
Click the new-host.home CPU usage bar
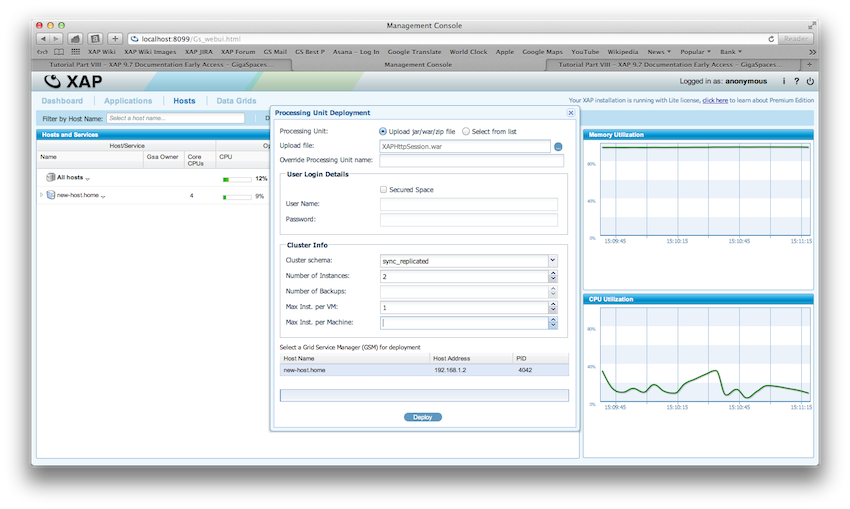coord(237,197)
